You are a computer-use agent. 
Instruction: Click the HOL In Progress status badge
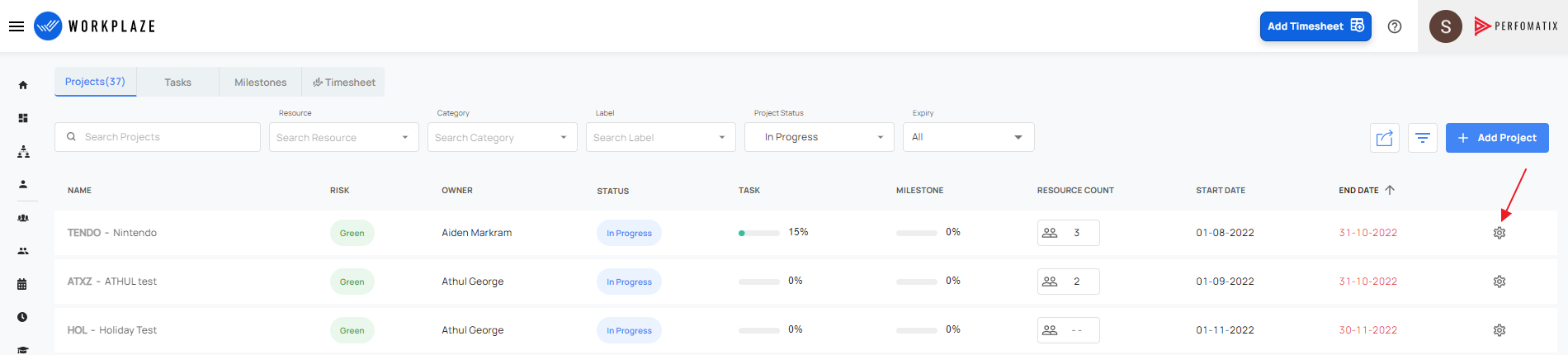pyautogui.click(x=629, y=330)
